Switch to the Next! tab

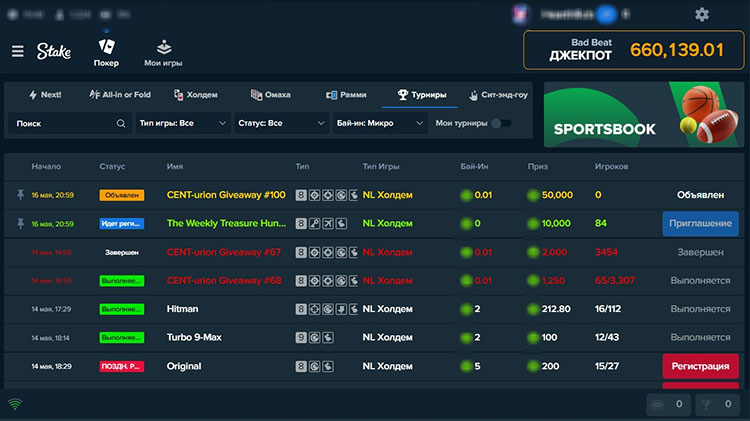tap(45, 95)
